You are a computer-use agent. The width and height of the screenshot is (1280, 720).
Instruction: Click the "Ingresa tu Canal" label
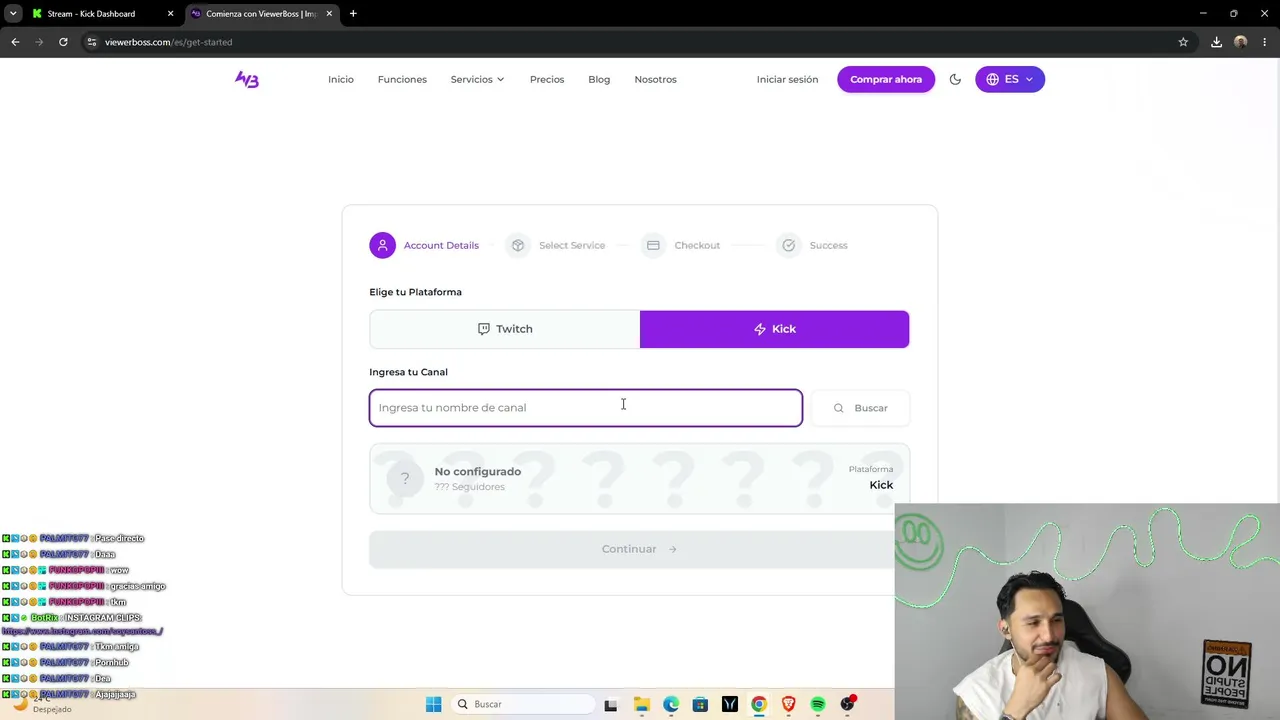(408, 372)
